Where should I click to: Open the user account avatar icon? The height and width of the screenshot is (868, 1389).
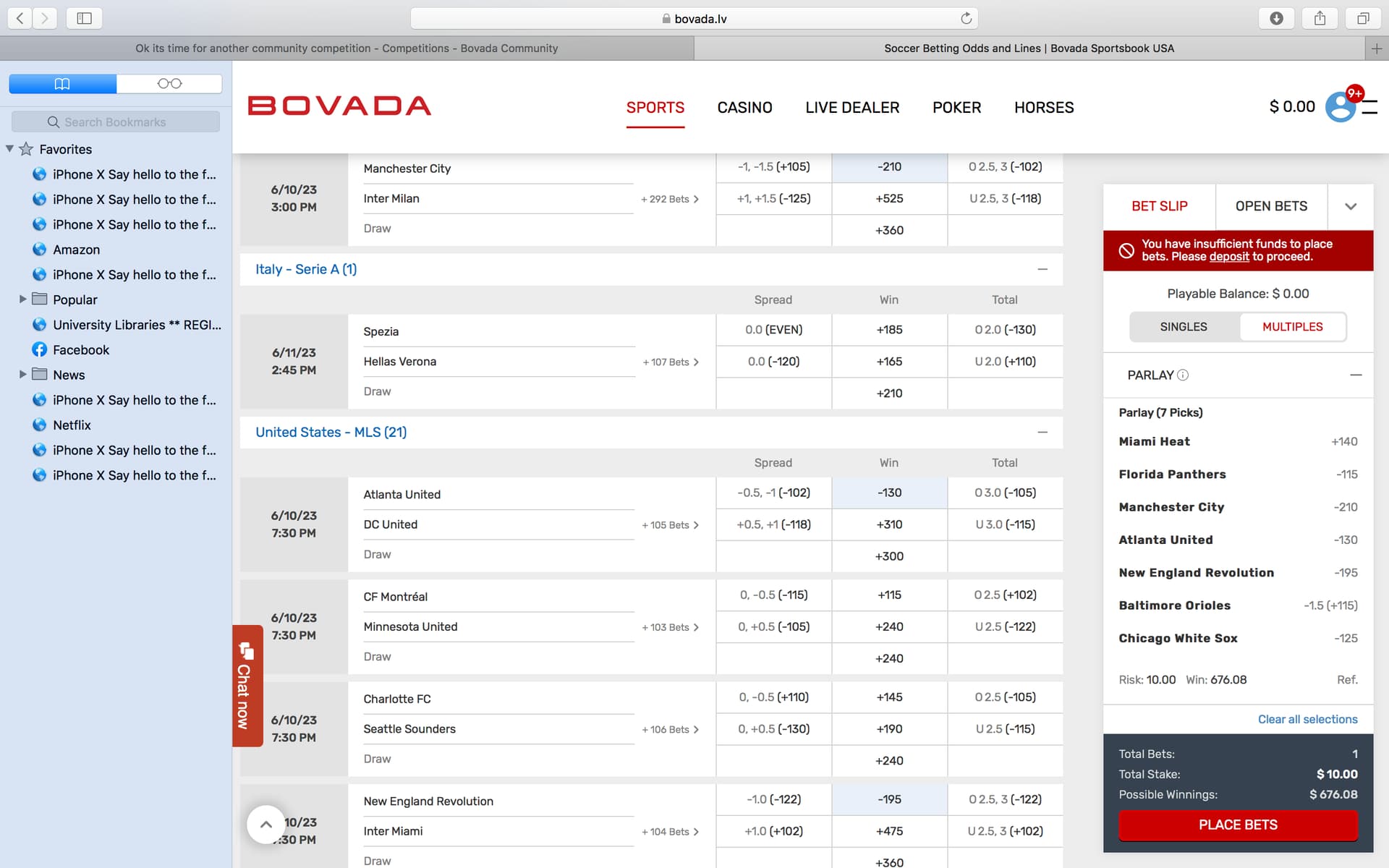[x=1340, y=107]
